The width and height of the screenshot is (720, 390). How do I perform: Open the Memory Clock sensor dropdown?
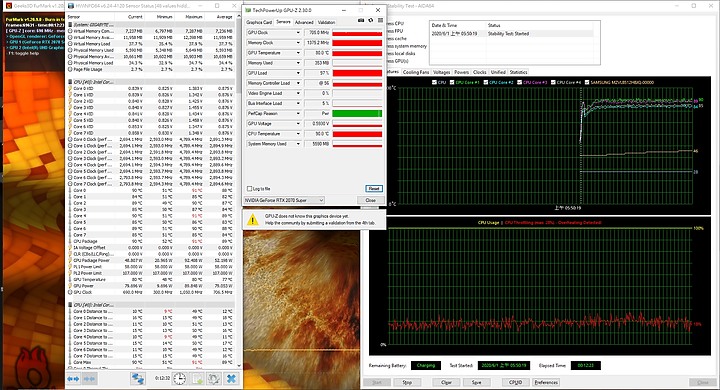(x=298, y=43)
